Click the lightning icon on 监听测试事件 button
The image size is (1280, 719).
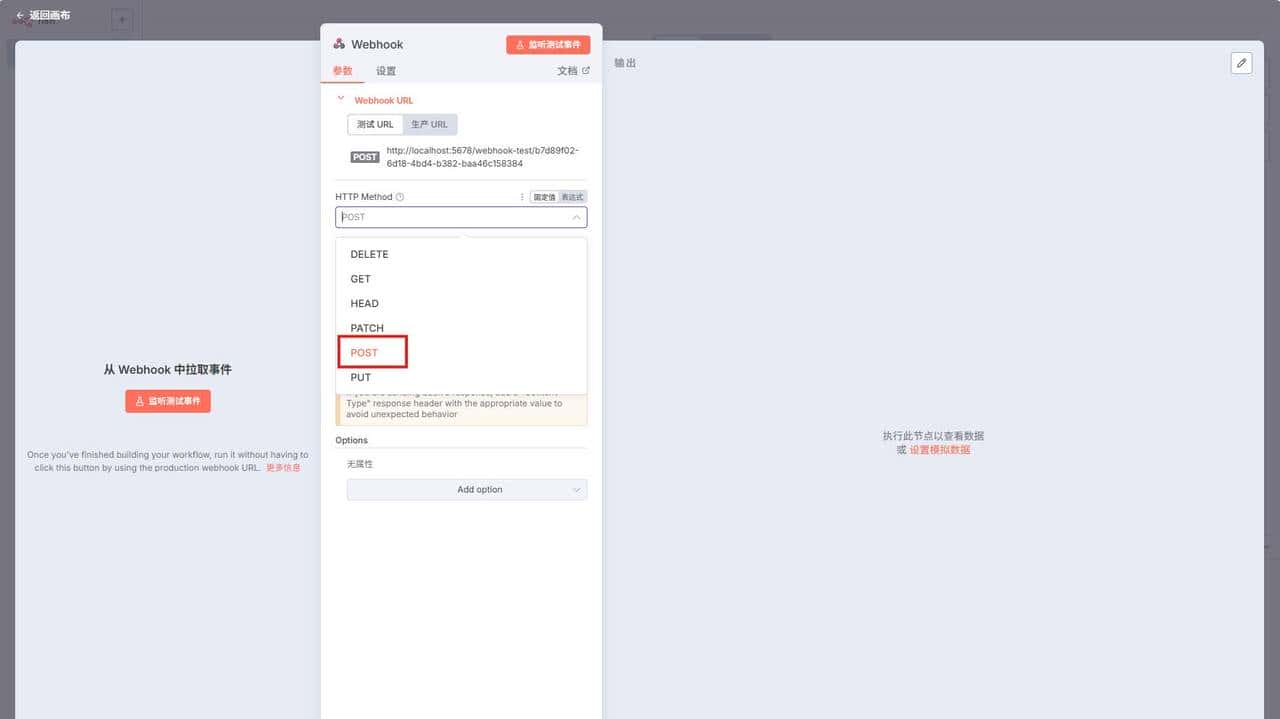(x=521, y=44)
